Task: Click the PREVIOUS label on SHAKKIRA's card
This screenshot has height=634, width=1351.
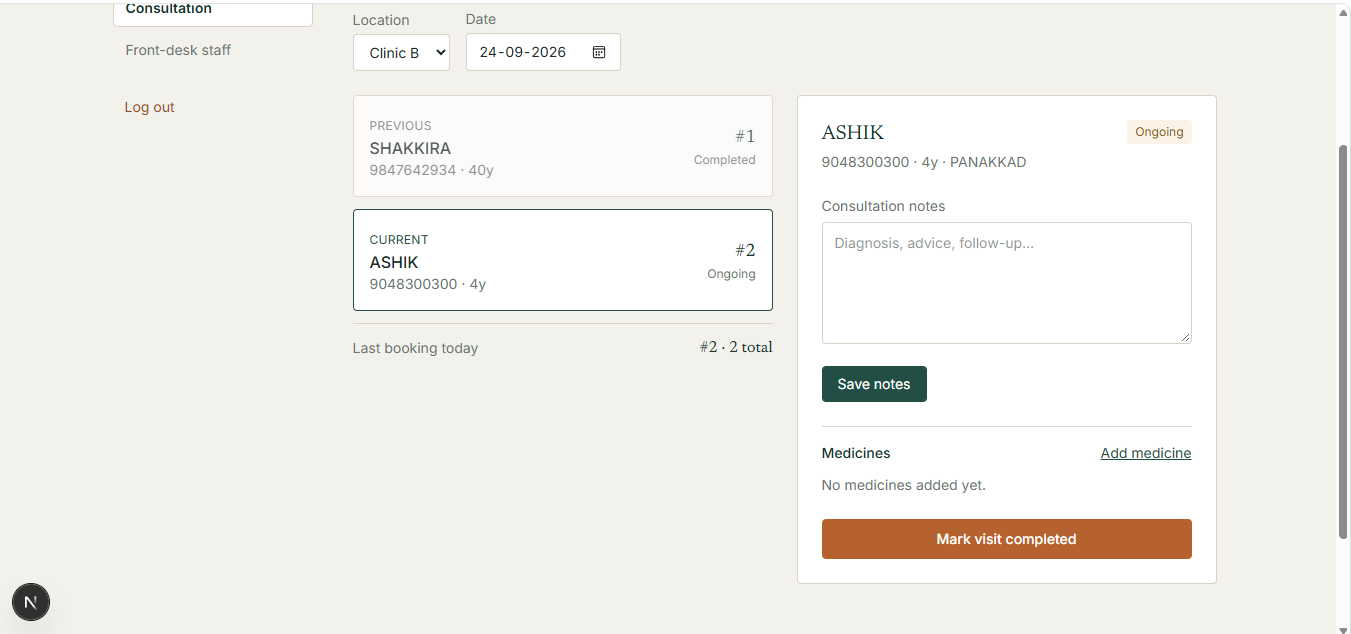Action: (x=401, y=126)
